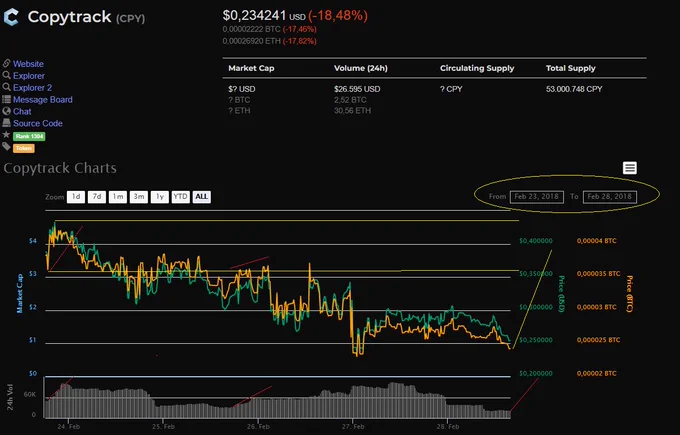This screenshot has height=435, width=680.
Task: Click the Copytrack logo icon
Action: point(11,17)
